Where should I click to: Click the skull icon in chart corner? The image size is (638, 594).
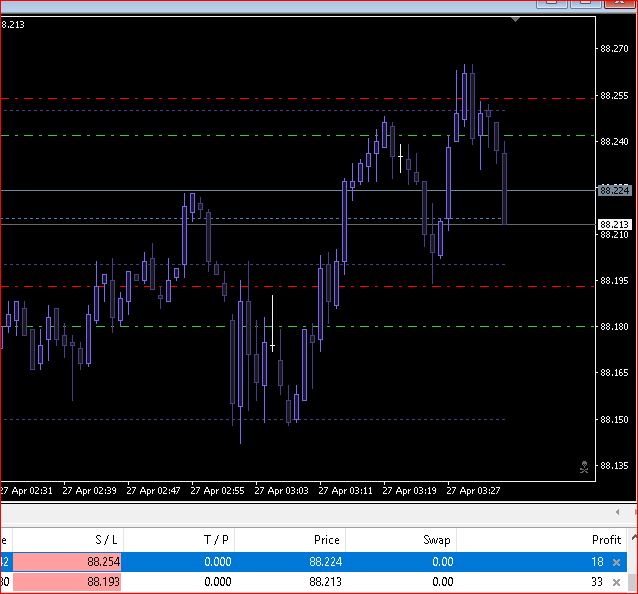584,466
